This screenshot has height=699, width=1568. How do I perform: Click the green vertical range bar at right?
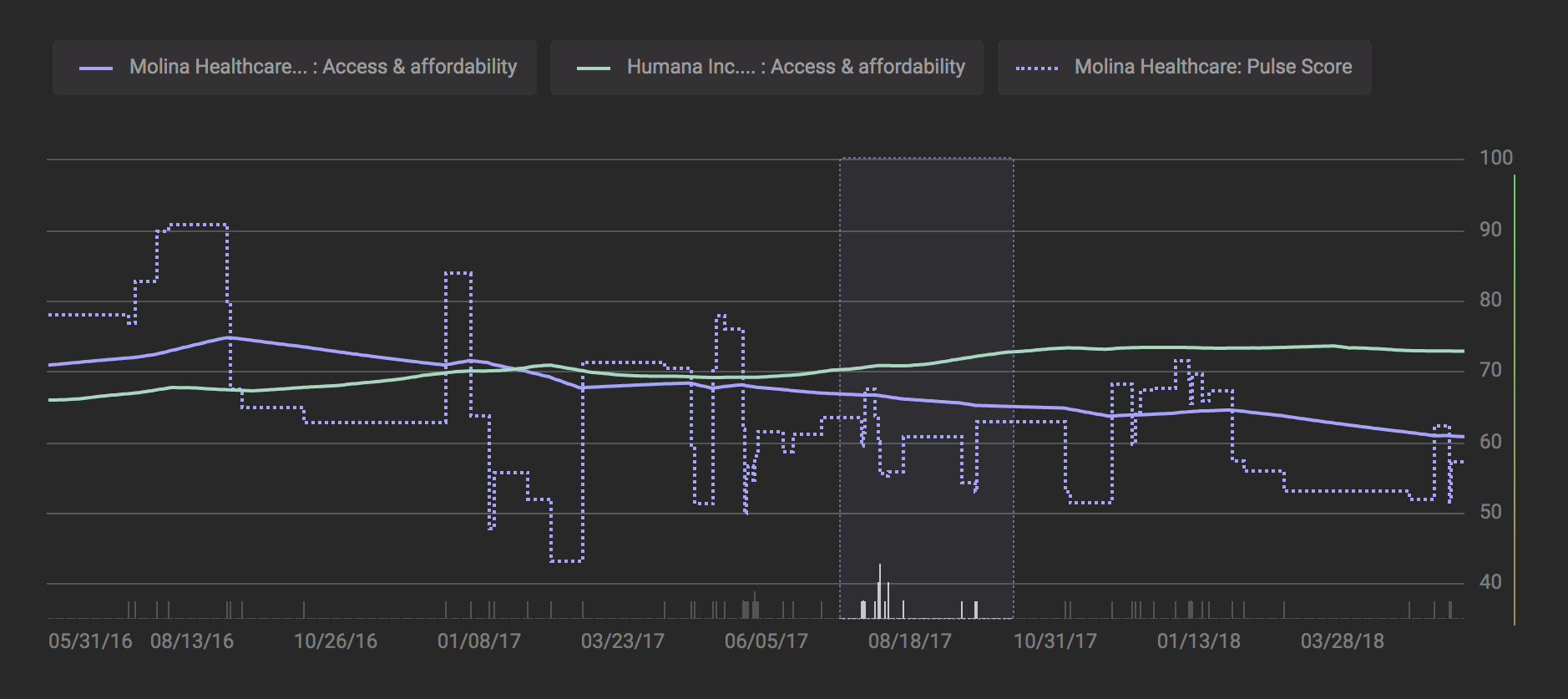pyautogui.click(x=1515, y=399)
